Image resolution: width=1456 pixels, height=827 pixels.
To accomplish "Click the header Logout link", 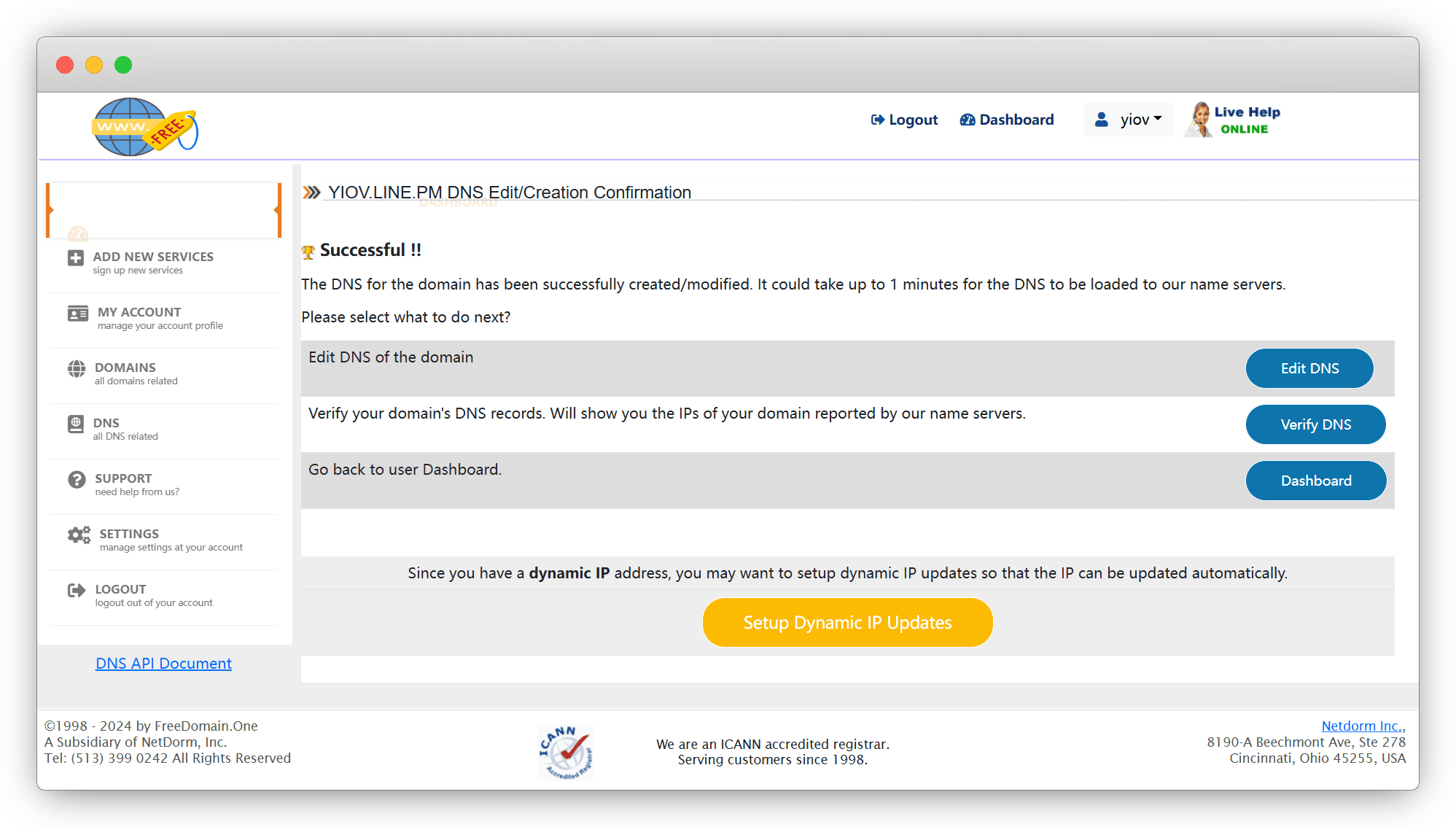I will tap(904, 120).
